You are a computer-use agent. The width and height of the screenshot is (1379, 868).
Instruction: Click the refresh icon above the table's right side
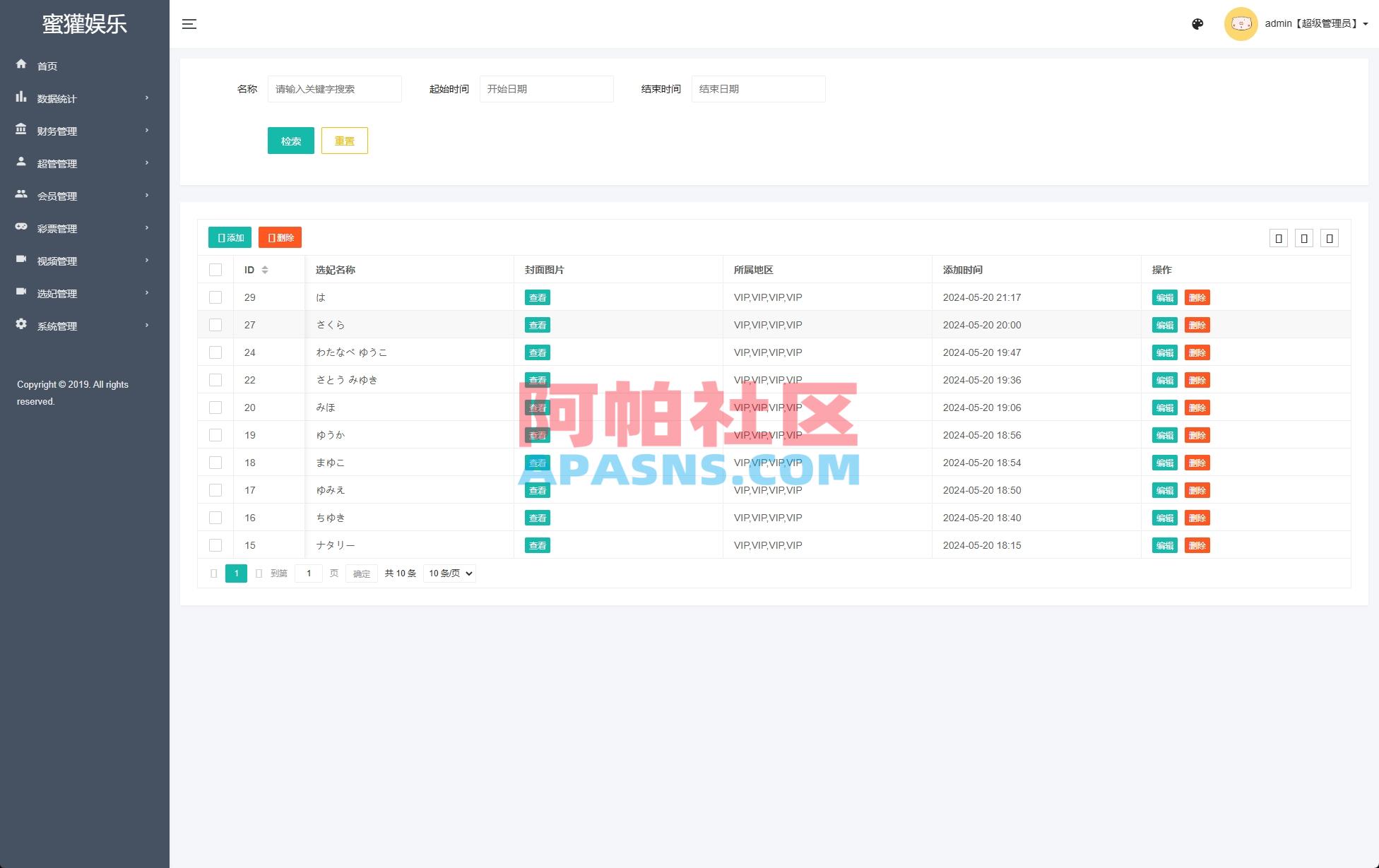pos(1278,237)
